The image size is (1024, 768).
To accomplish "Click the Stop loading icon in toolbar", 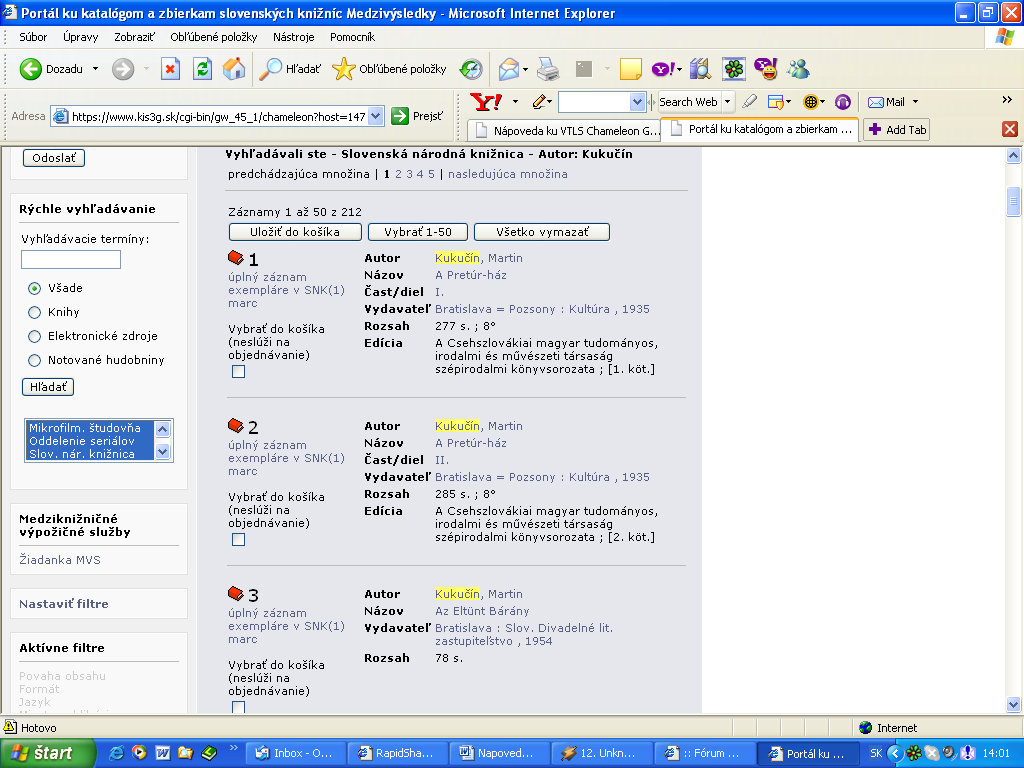I will 170,69.
